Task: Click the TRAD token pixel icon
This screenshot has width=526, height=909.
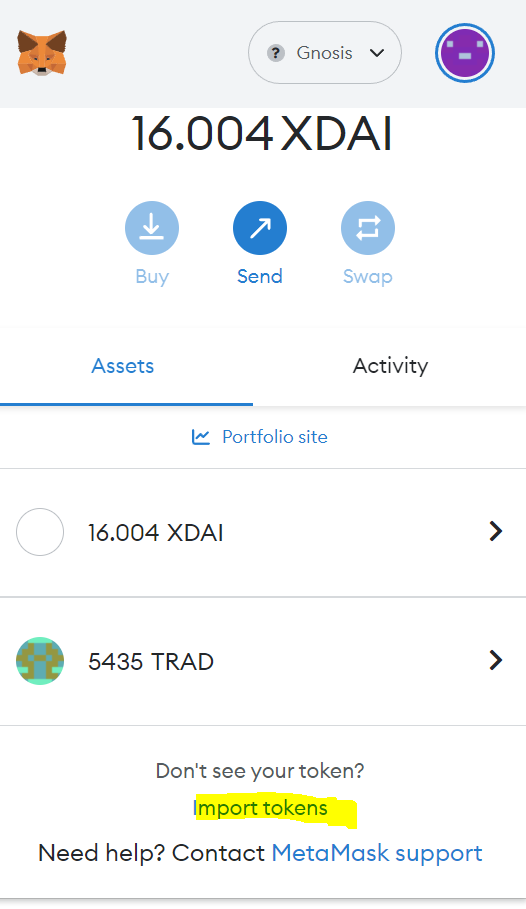Action: [40, 661]
